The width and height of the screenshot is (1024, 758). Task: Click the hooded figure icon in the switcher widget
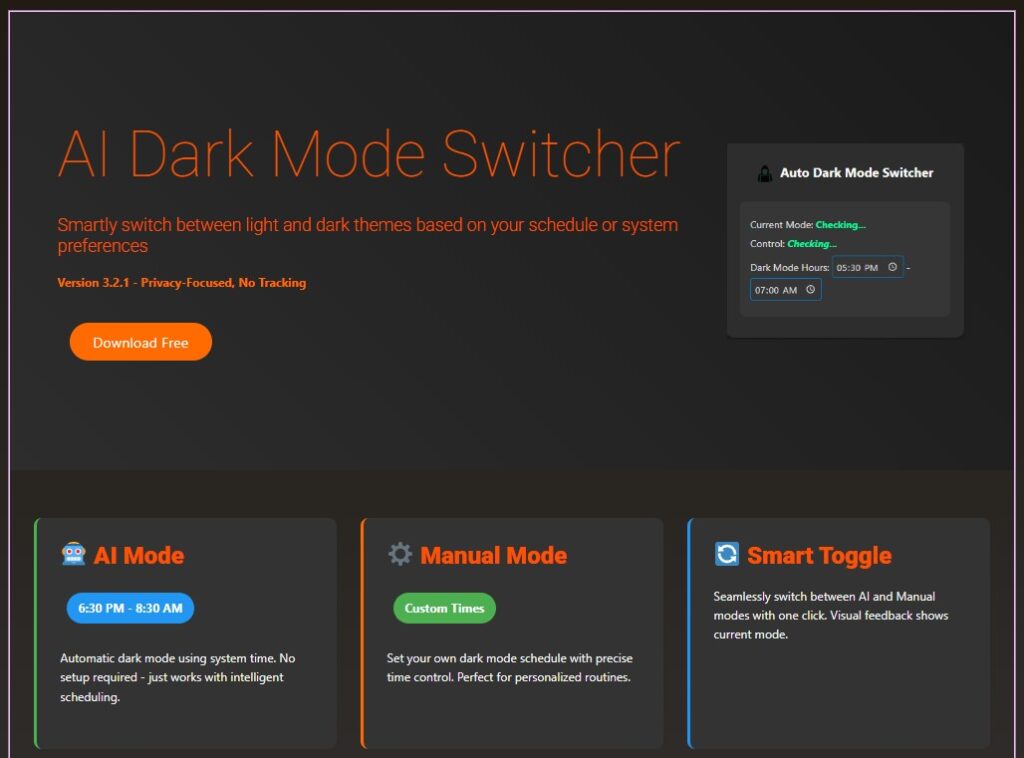click(764, 173)
